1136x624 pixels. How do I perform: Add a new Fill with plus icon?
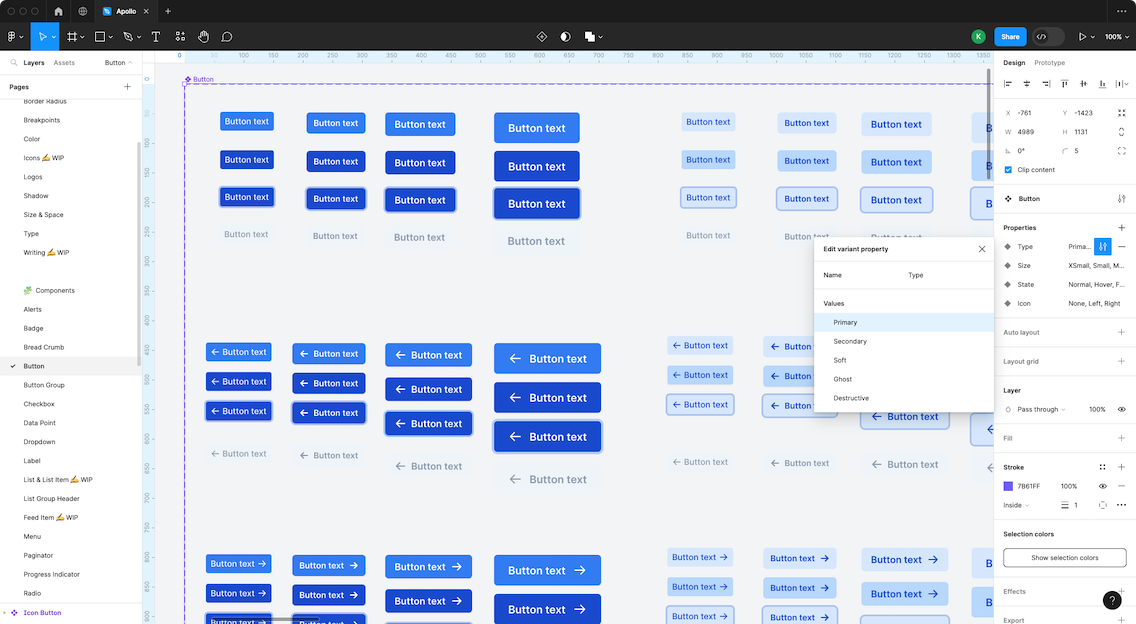[x=1121, y=438]
